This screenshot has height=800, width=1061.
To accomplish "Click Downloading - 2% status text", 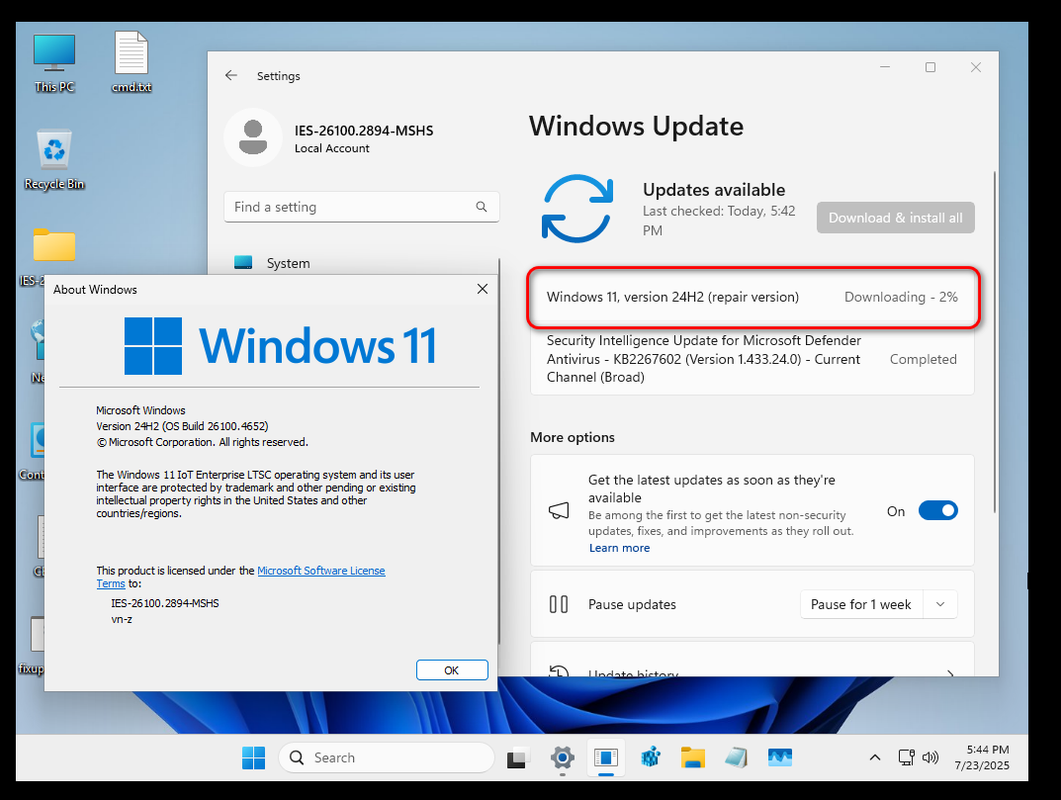I will 901,297.
